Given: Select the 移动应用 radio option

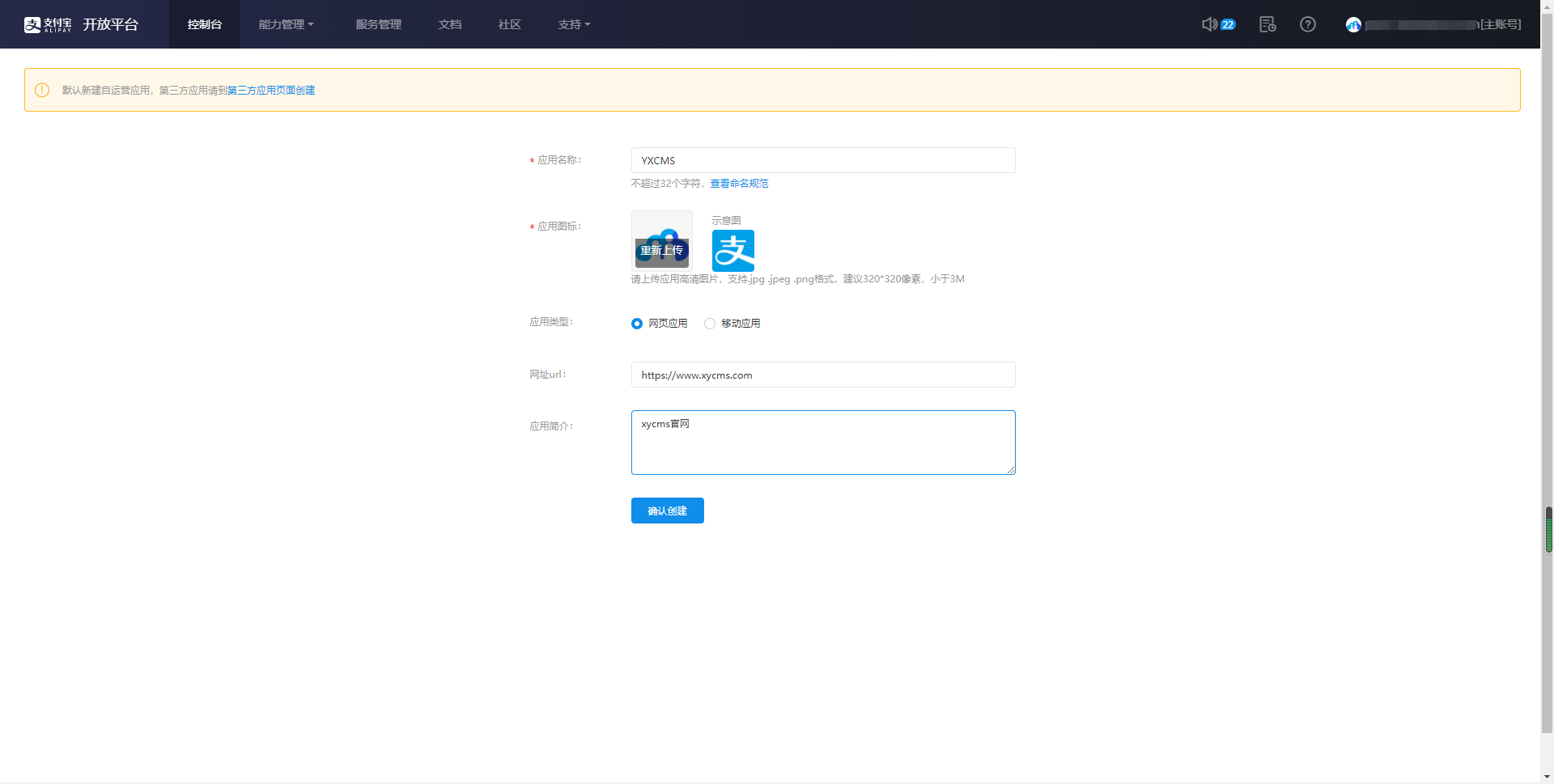Looking at the screenshot, I should (x=710, y=324).
